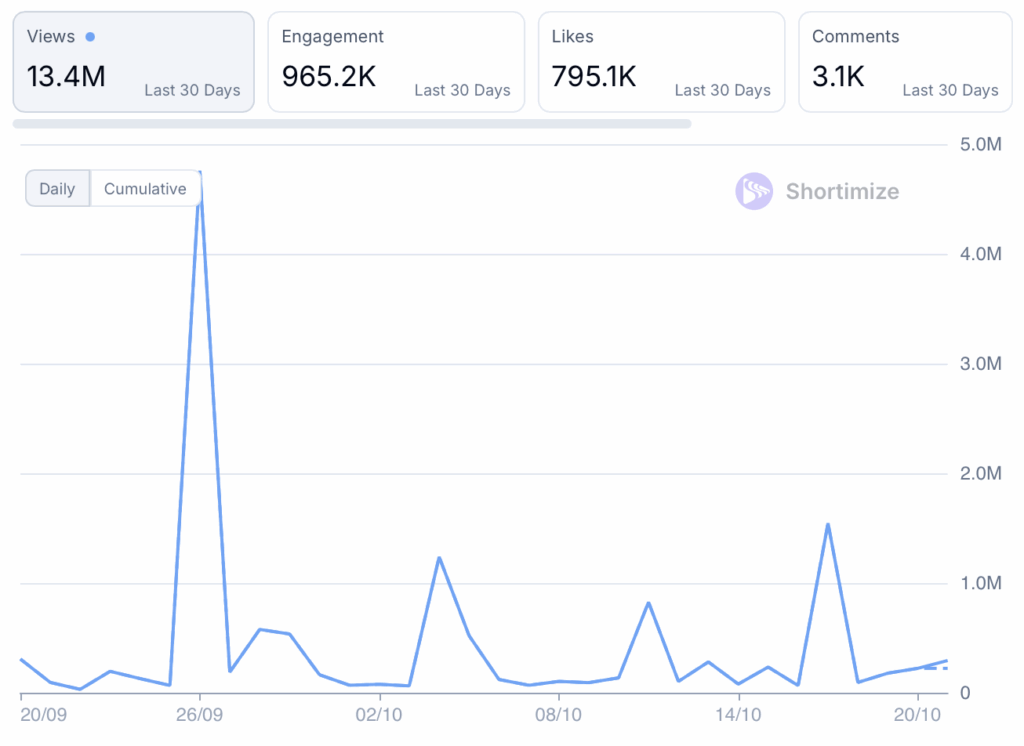Click the blue dot beside Views
The height and width of the screenshot is (746, 1024).
(90, 37)
